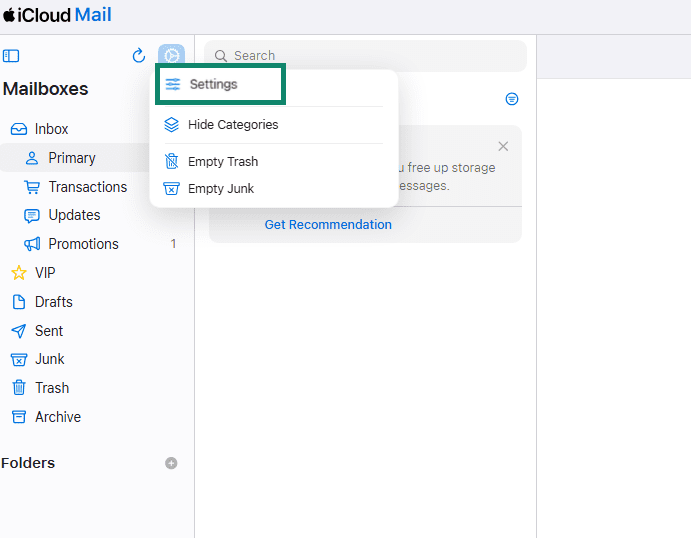Select Empty Trash in the menu
Viewport: 691px width, 538px height.
tap(274, 162)
